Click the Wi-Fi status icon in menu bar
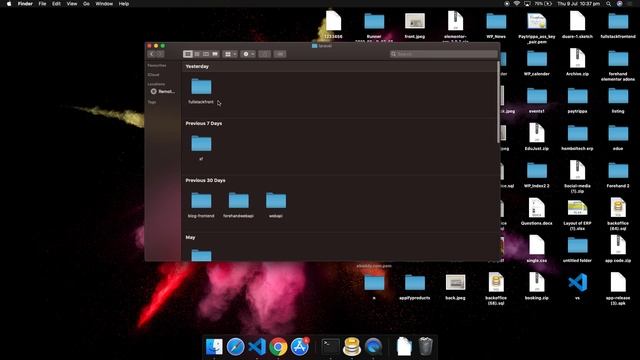Screen dimensions: 640x360 click(x=517, y=4)
